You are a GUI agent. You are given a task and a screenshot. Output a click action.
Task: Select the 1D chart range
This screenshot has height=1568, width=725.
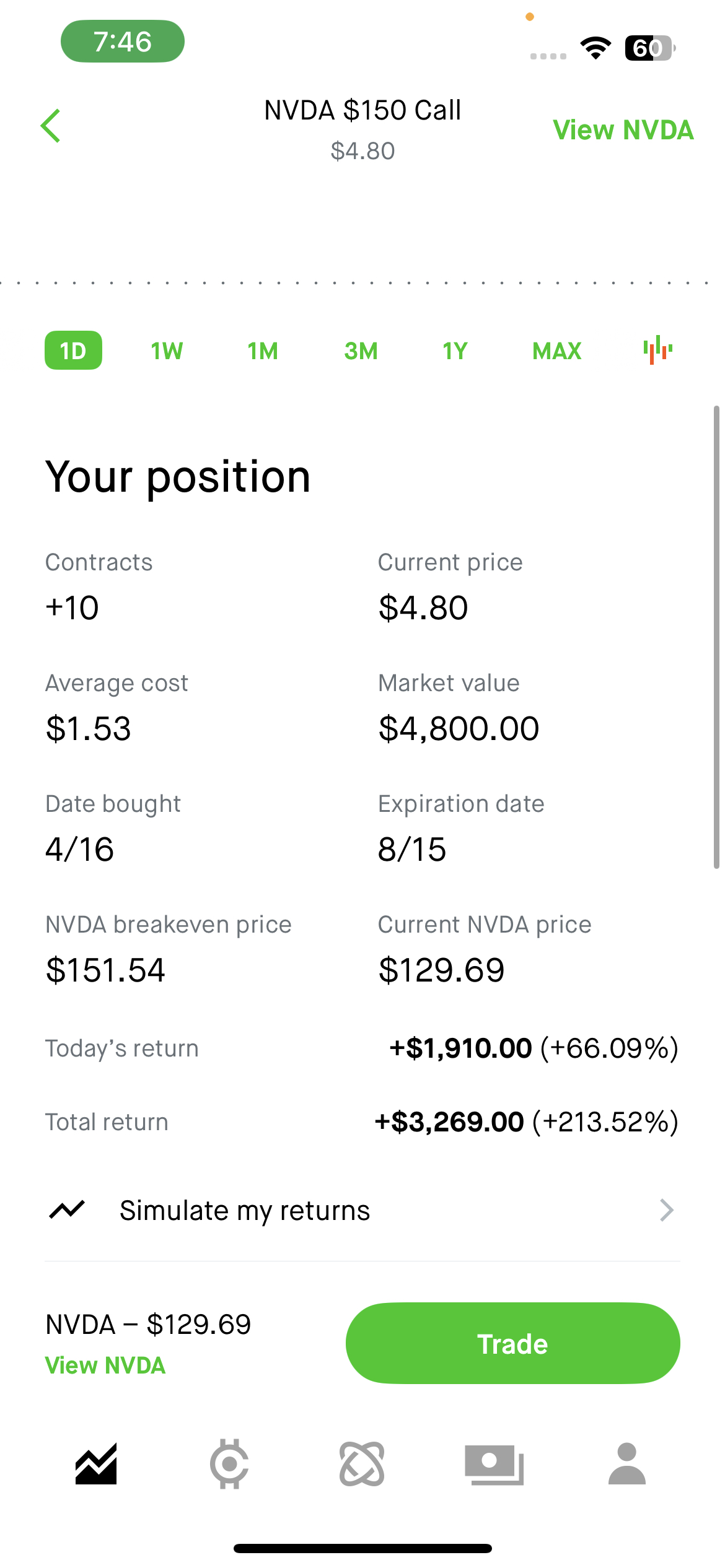coord(73,351)
